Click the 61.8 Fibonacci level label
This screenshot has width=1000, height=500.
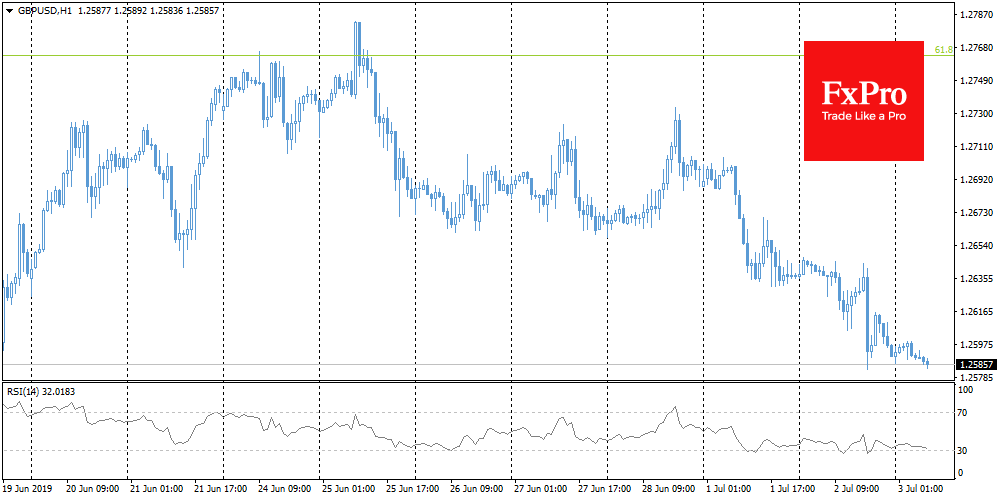pyautogui.click(x=942, y=49)
